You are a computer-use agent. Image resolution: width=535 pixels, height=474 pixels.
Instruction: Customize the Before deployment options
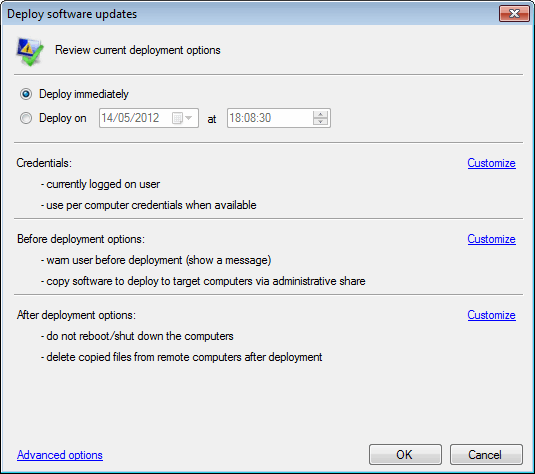point(491,239)
